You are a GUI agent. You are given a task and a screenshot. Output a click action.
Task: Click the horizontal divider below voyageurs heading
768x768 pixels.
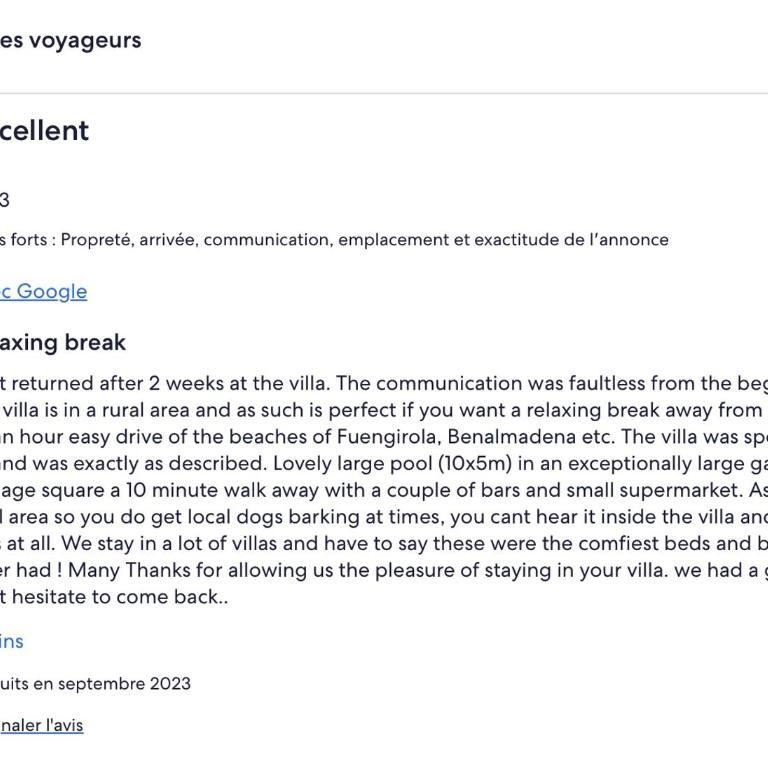[384, 93]
